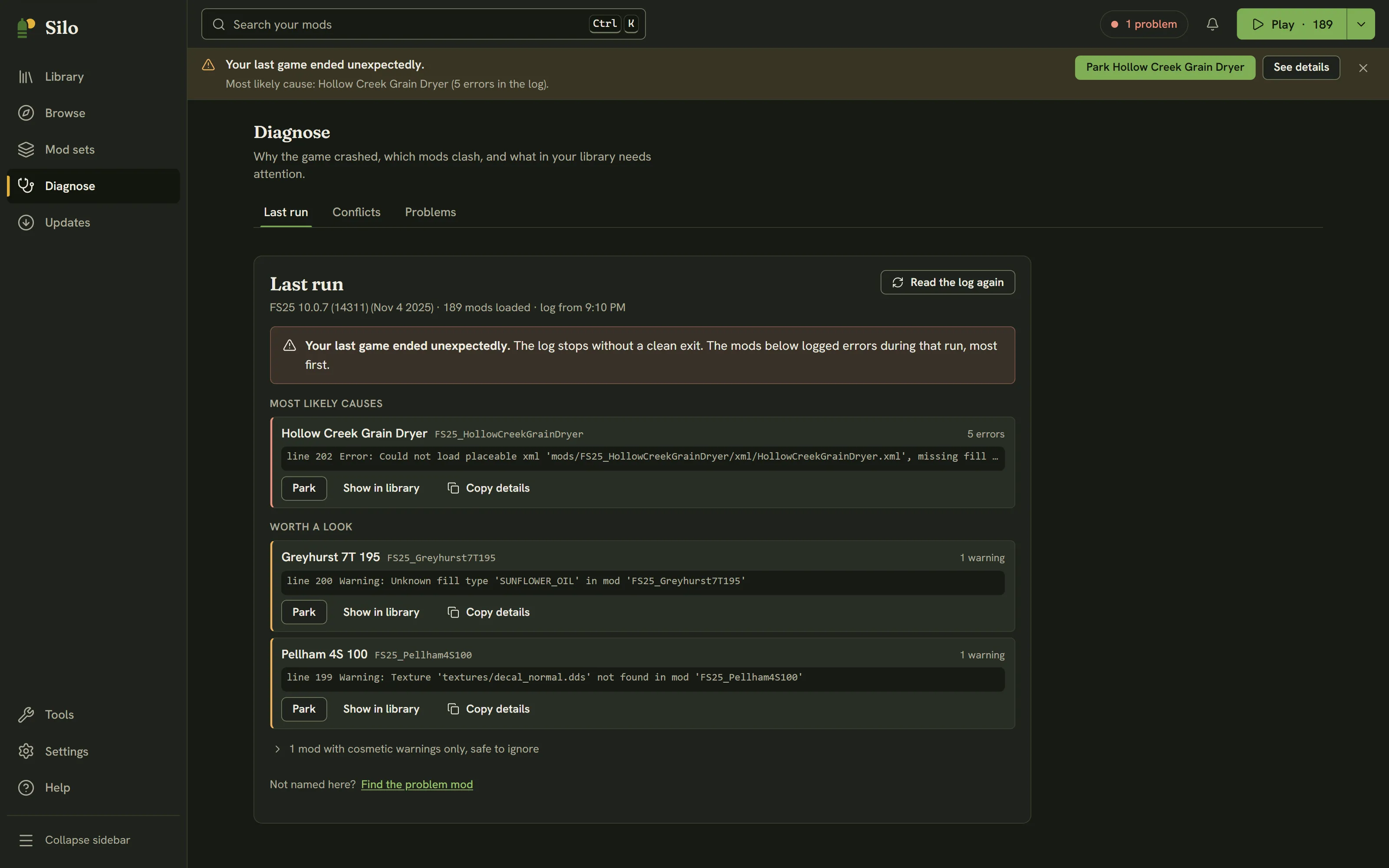Click the 5 errors count label
This screenshot has width=1389, height=868.
tap(985, 434)
